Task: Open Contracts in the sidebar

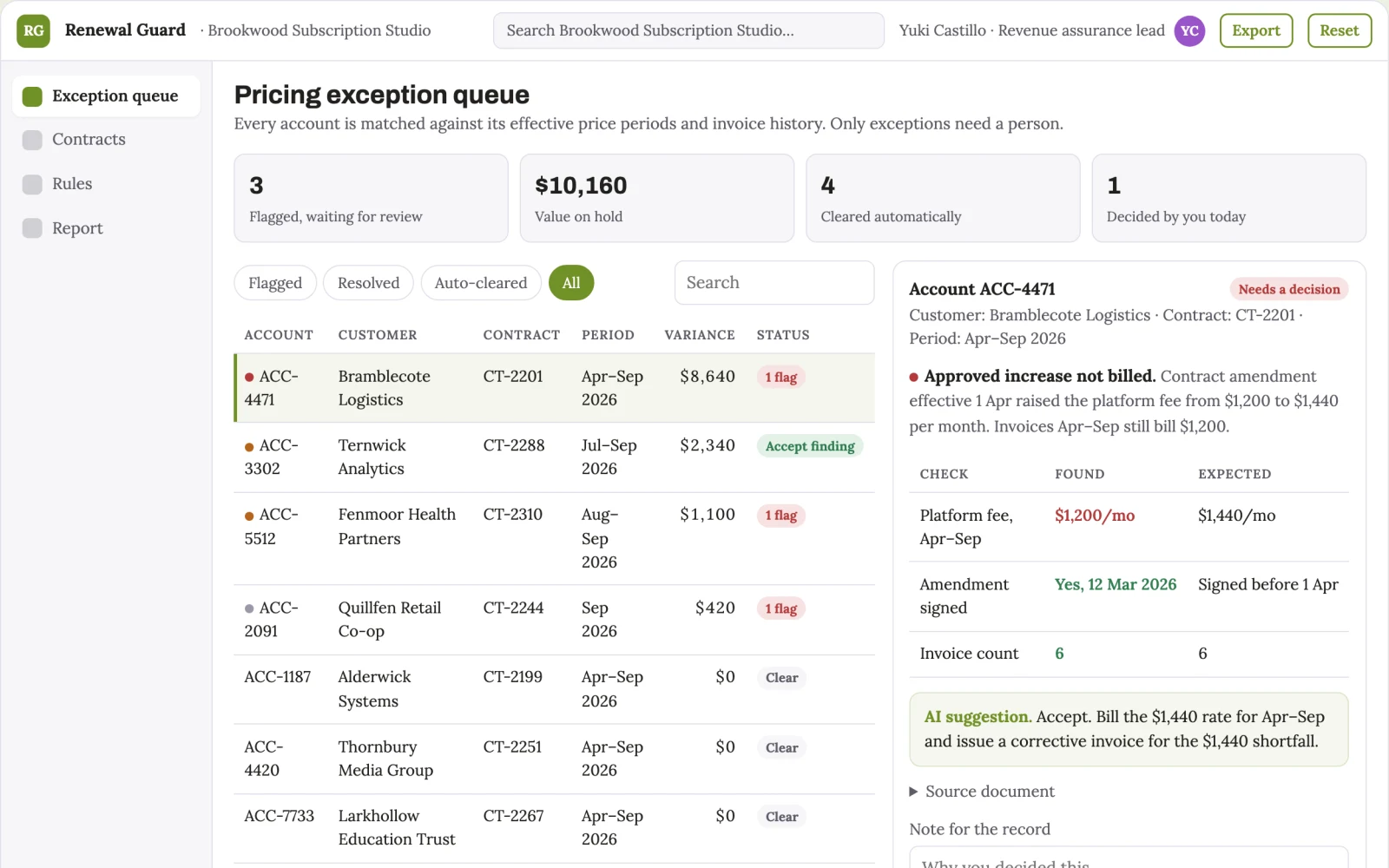Action: (x=106, y=140)
